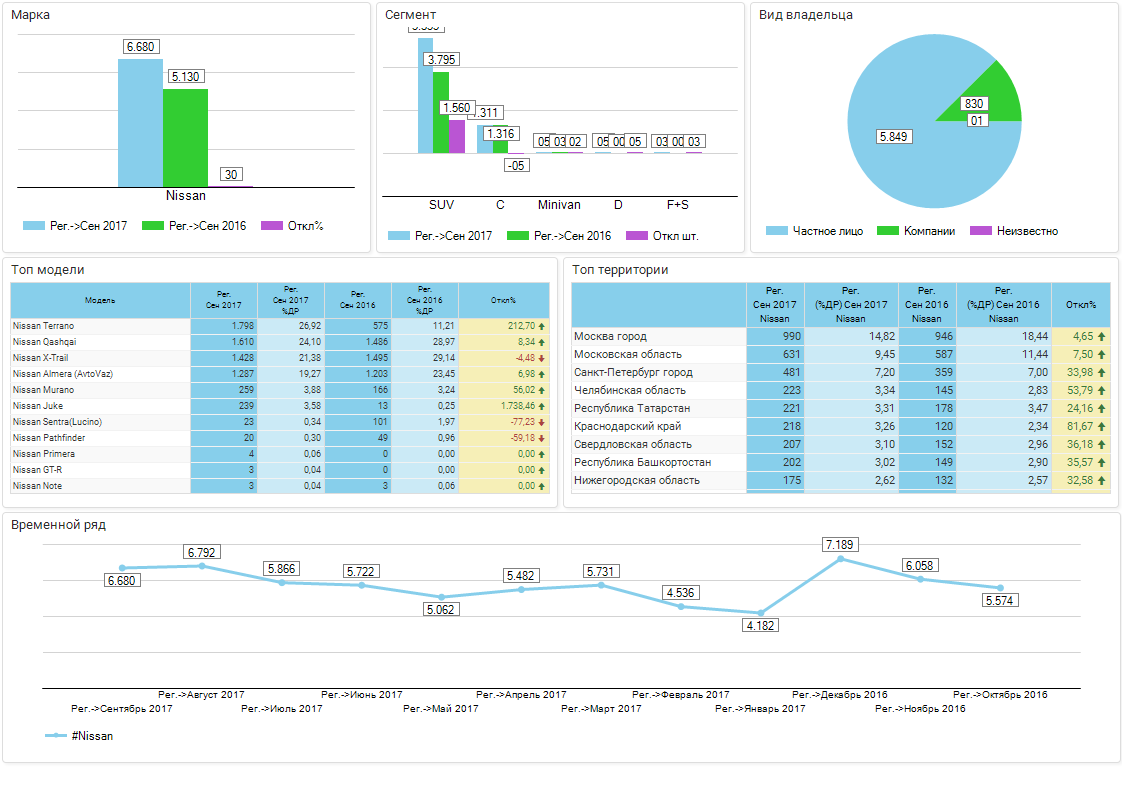Click the blue Частное лицо legend swatch

(x=777, y=230)
